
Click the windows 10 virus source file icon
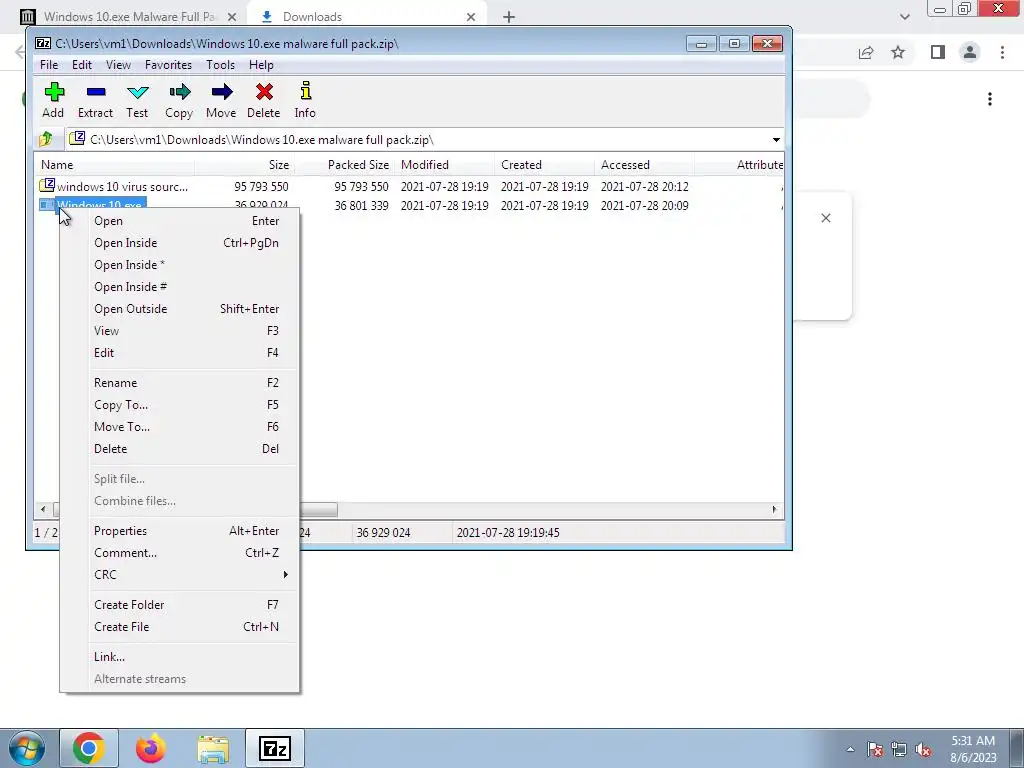point(47,185)
